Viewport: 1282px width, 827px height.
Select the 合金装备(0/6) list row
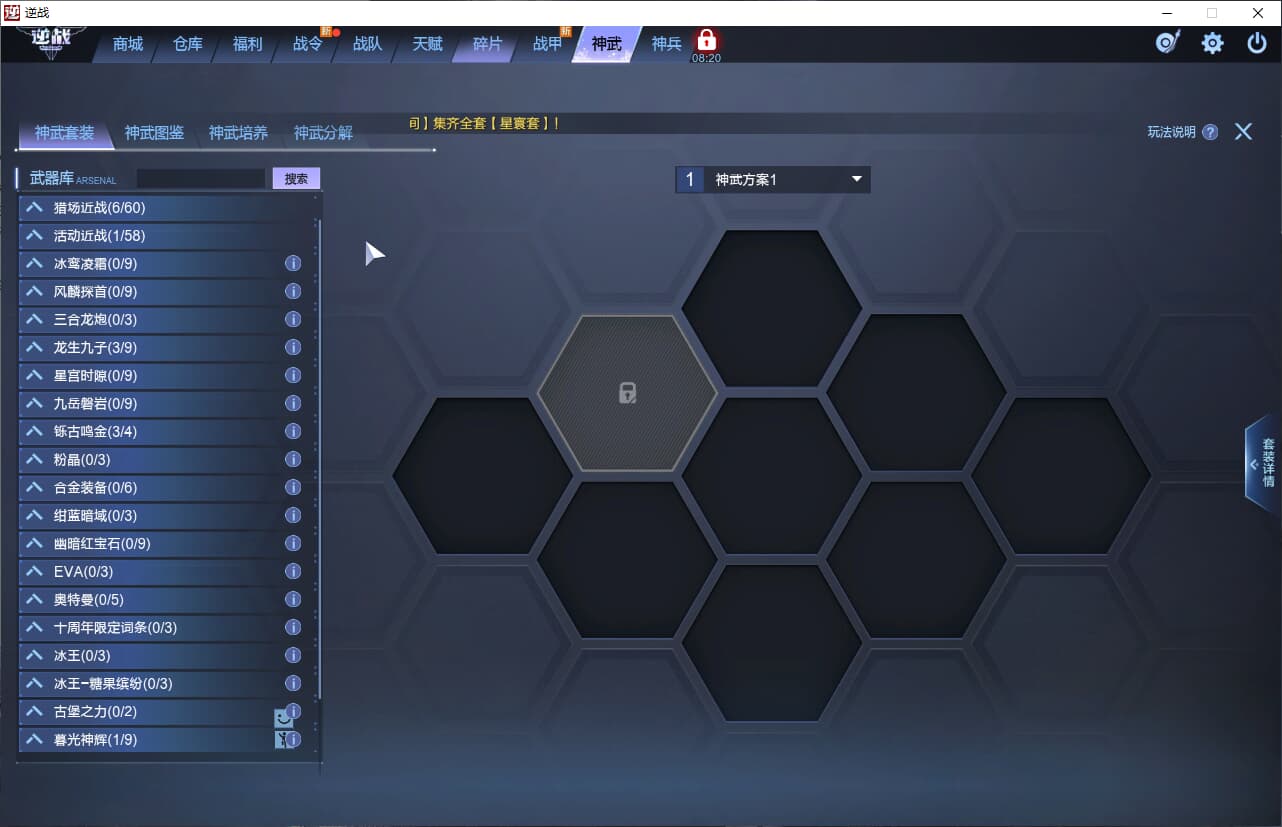pos(167,488)
